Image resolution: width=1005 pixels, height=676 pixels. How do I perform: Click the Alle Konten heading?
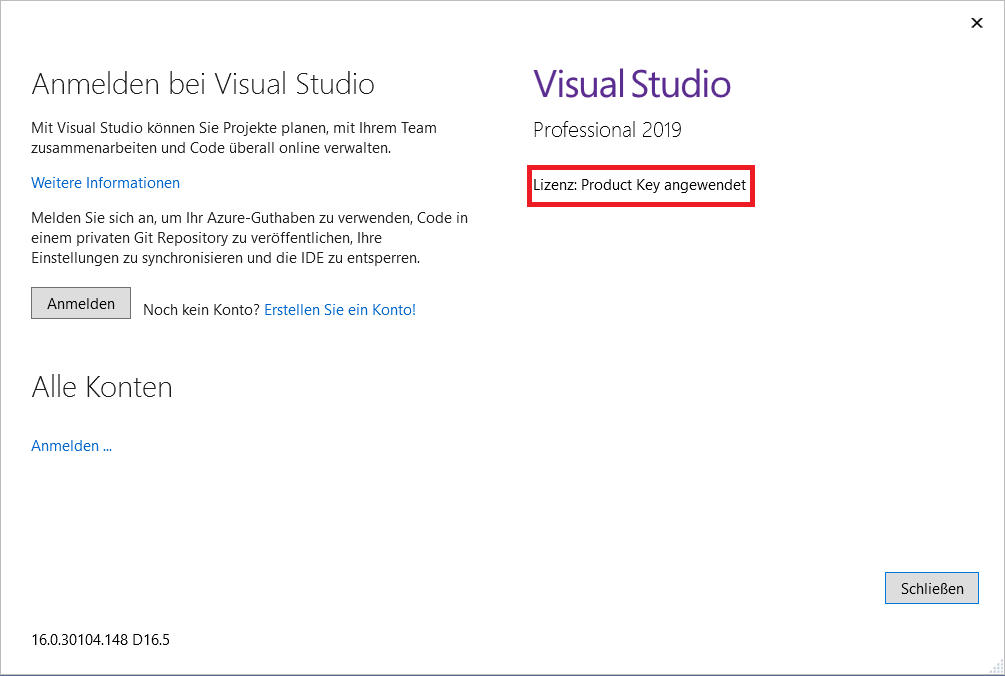coord(102,387)
